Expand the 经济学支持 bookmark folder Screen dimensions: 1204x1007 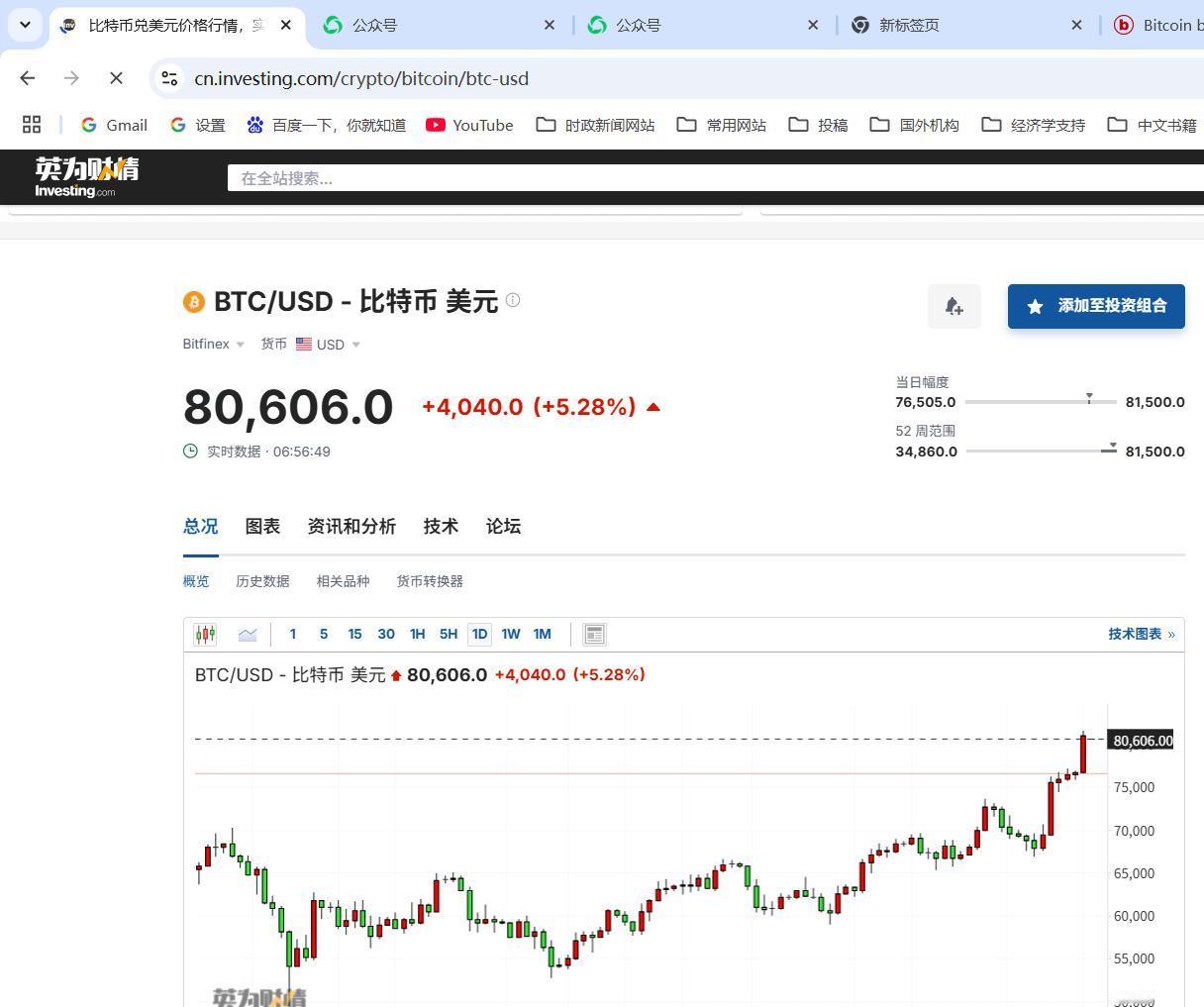[x=1033, y=125]
